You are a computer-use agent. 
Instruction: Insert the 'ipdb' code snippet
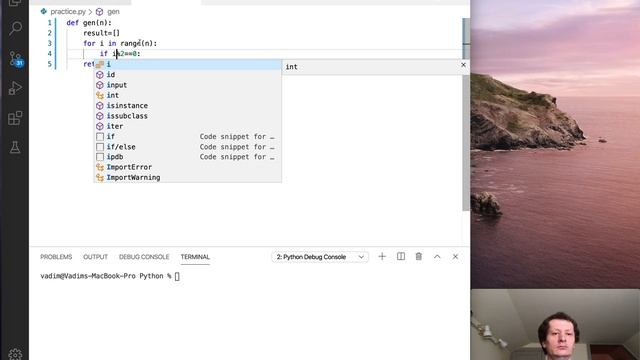click(x=188, y=157)
